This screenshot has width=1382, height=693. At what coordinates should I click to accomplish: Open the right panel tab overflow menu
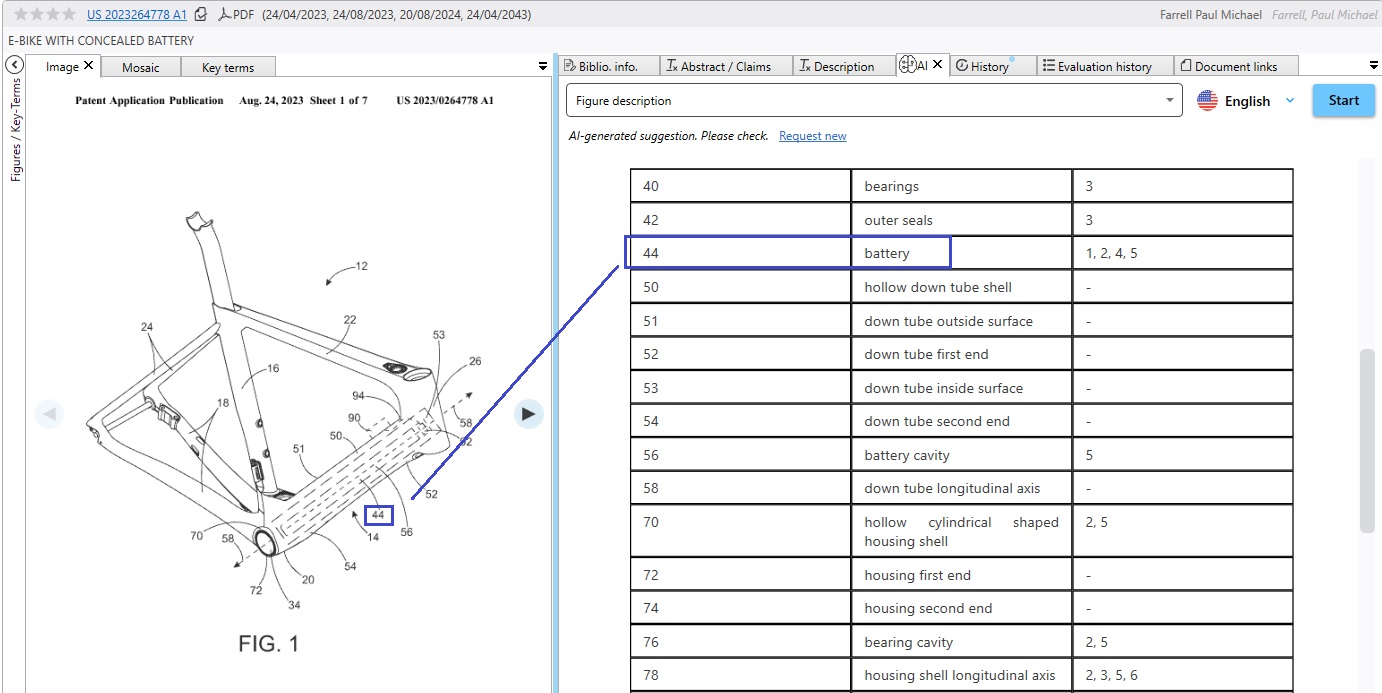(x=1373, y=66)
